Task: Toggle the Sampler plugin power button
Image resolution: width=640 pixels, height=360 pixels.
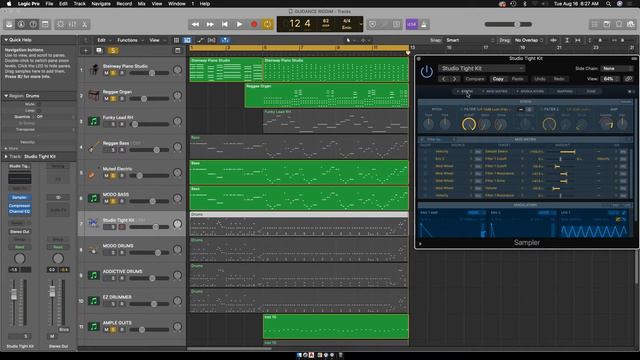Action: [x=427, y=72]
